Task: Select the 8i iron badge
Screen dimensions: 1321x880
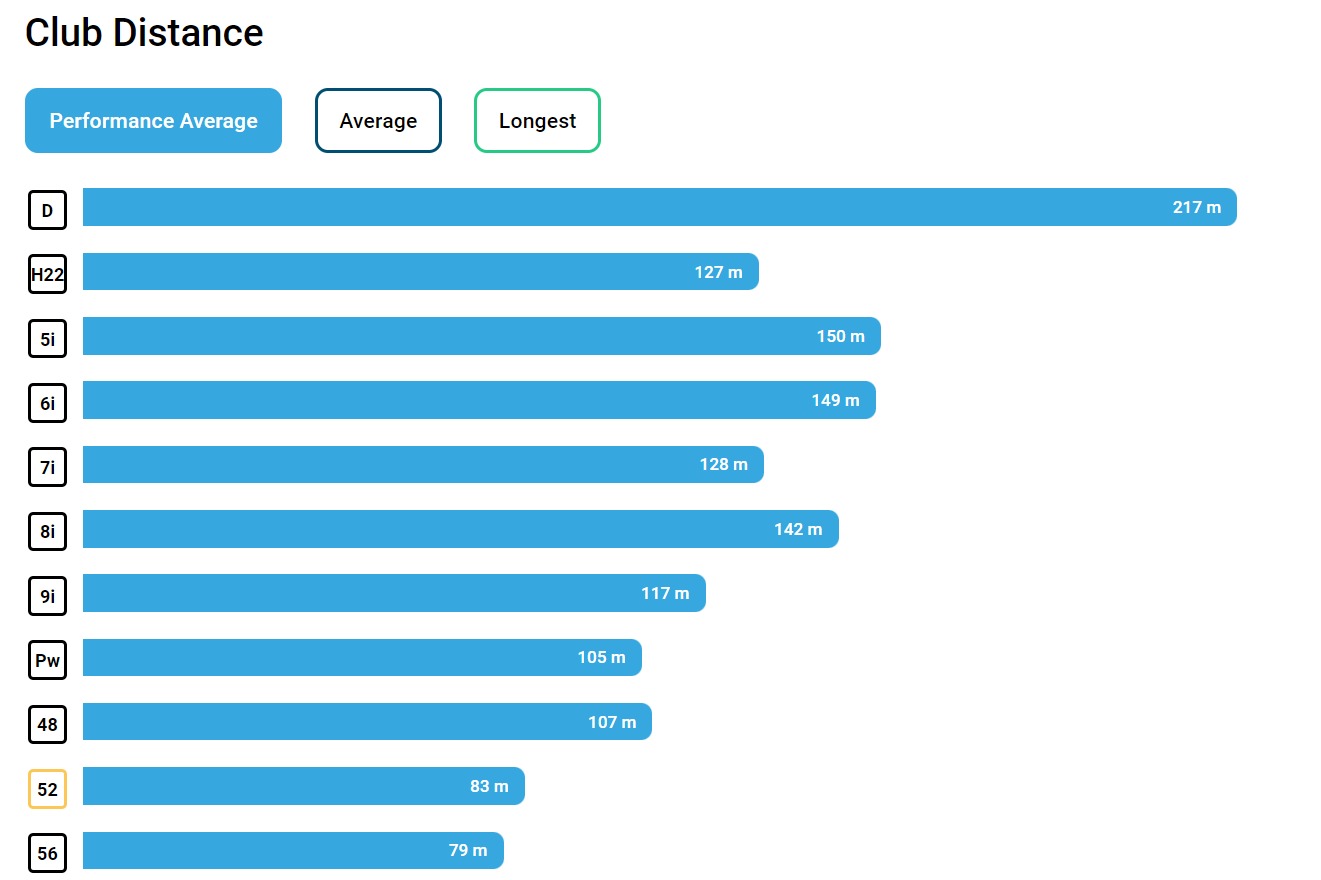Action: point(47,531)
